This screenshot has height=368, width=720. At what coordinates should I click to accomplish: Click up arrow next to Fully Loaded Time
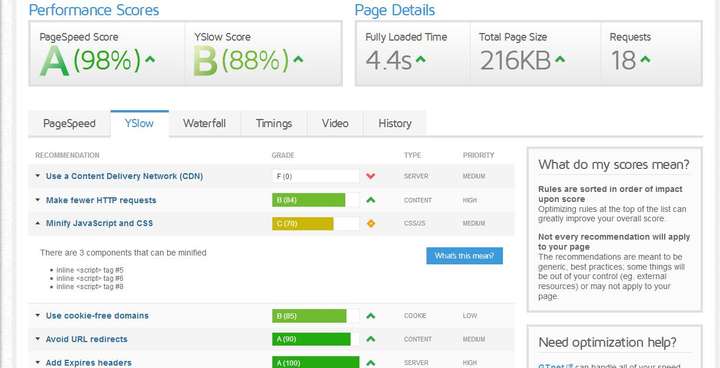pyautogui.click(x=421, y=59)
